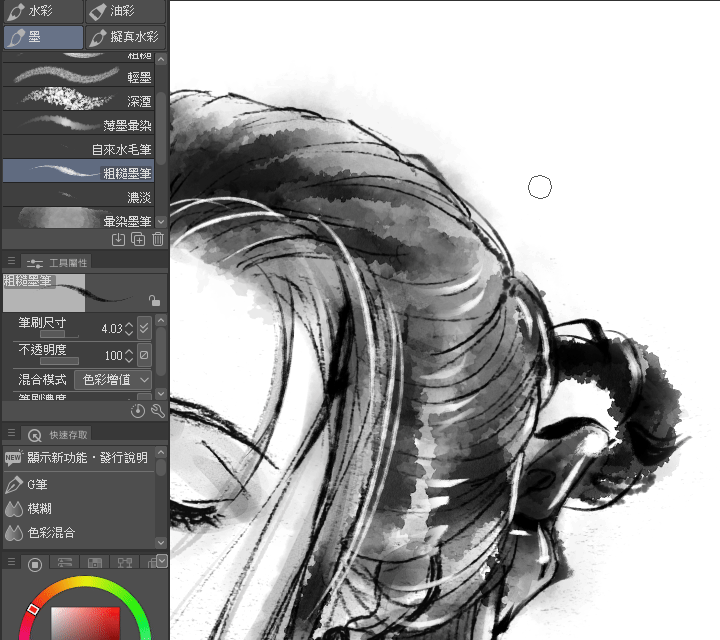The height and width of the screenshot is (640, 720).
Task: Click Quick Access scroll-up arrow
Action: point(161,452)
